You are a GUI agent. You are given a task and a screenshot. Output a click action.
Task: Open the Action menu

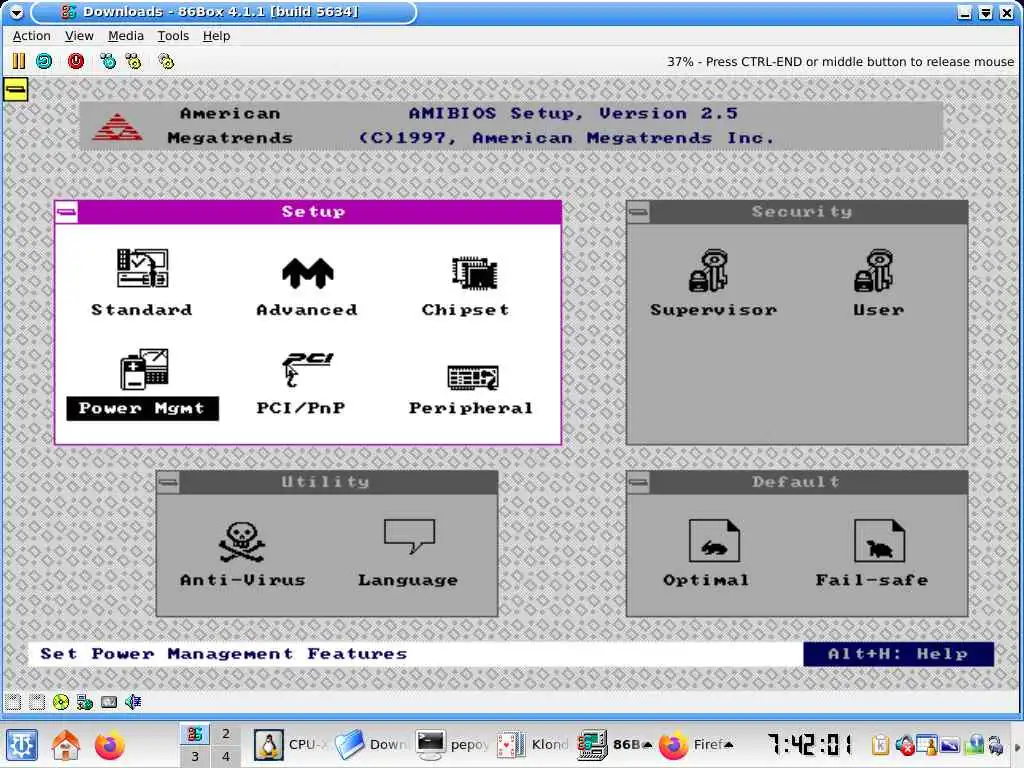click(31, 36)
